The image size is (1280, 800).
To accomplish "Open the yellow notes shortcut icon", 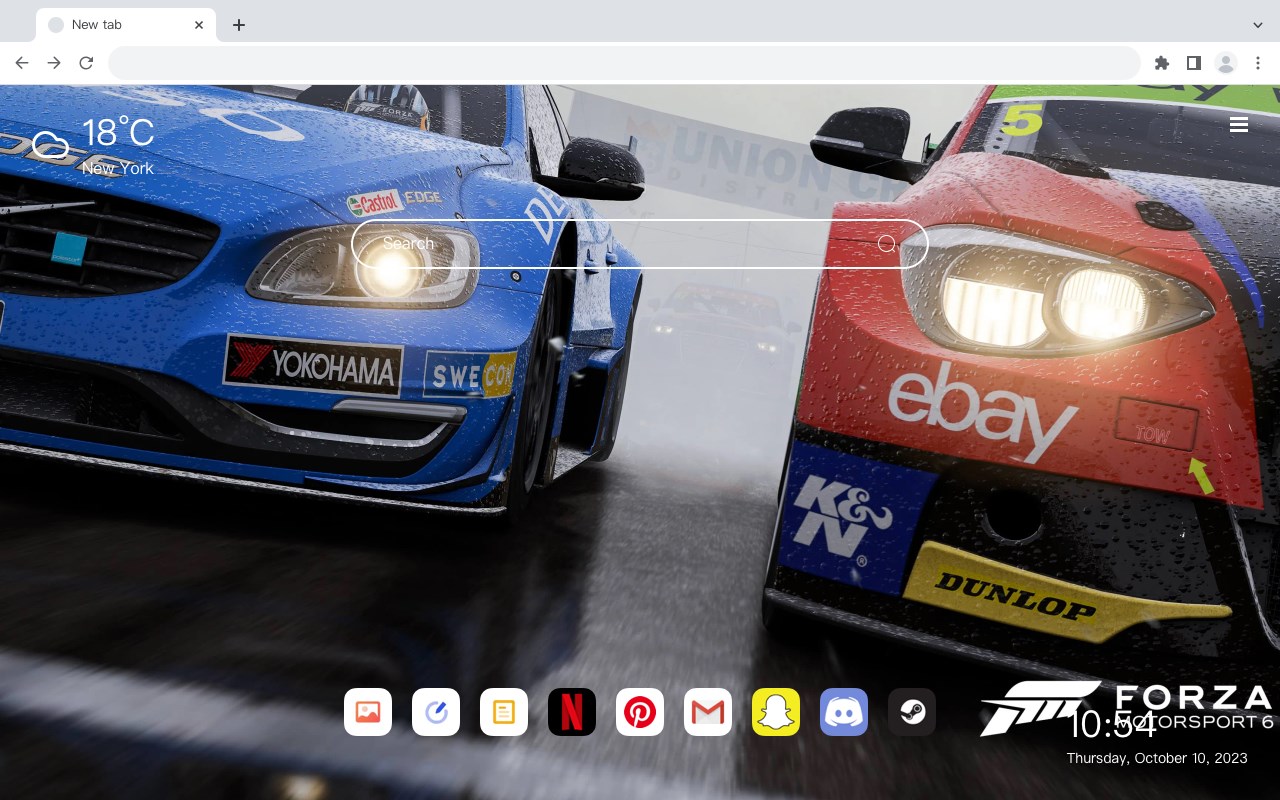I will tap(504, 712).
